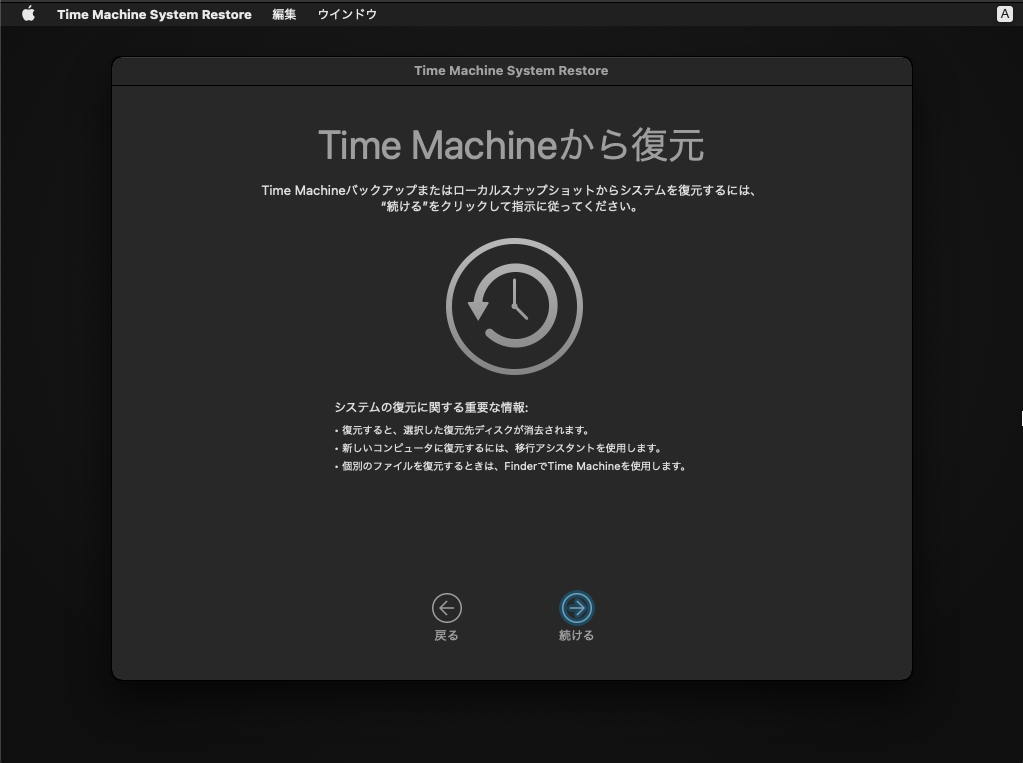Click the line mentioning 移行アシスタント
The width and height of the screenshot is (1023, 763).
click(498, 448)
